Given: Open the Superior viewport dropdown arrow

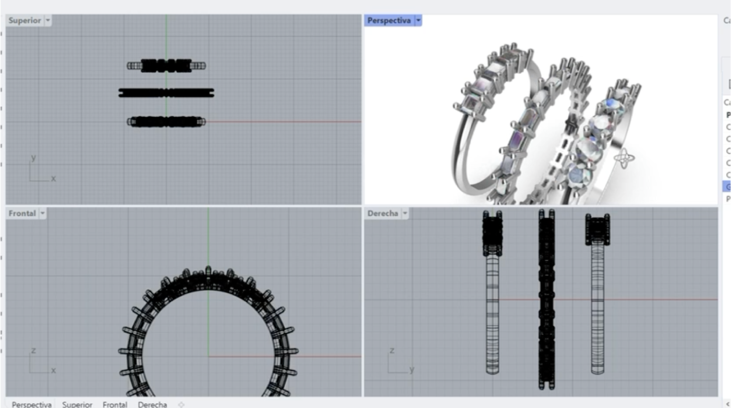Looking at the screenshot, I should coord(48,21).
